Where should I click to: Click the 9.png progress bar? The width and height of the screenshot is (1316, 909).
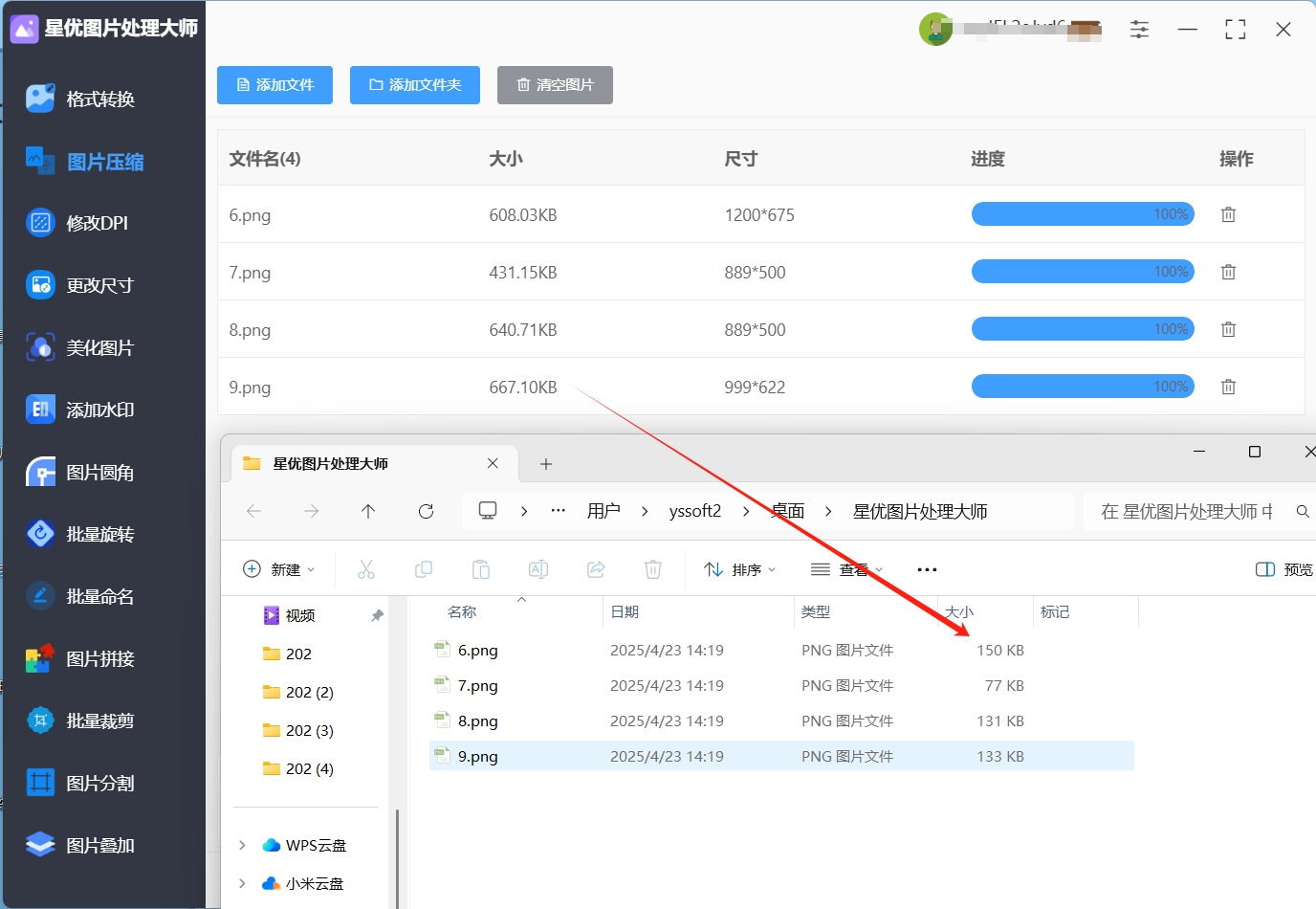tap(1083, 387)
